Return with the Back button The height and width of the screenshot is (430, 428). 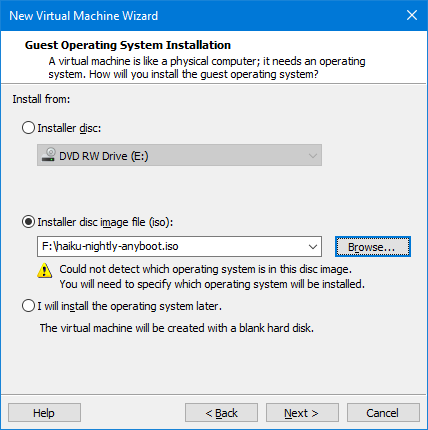(221, 413)
